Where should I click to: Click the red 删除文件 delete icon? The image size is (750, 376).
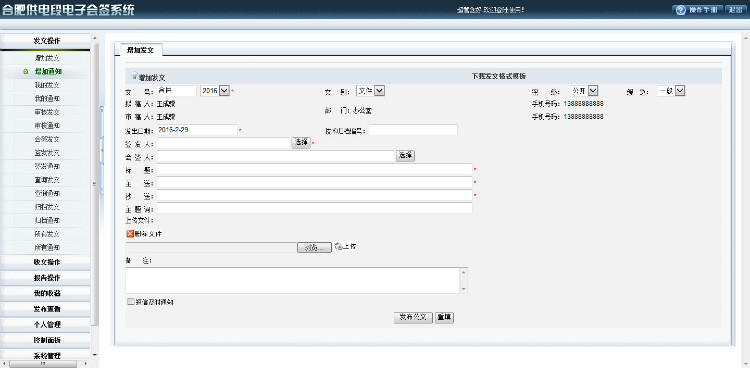[x=130, y=234]
